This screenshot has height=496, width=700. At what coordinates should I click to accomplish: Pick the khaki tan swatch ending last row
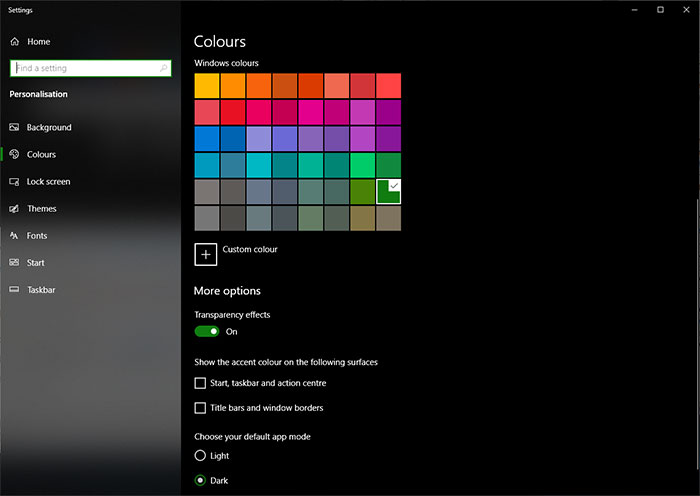[388, 218]
